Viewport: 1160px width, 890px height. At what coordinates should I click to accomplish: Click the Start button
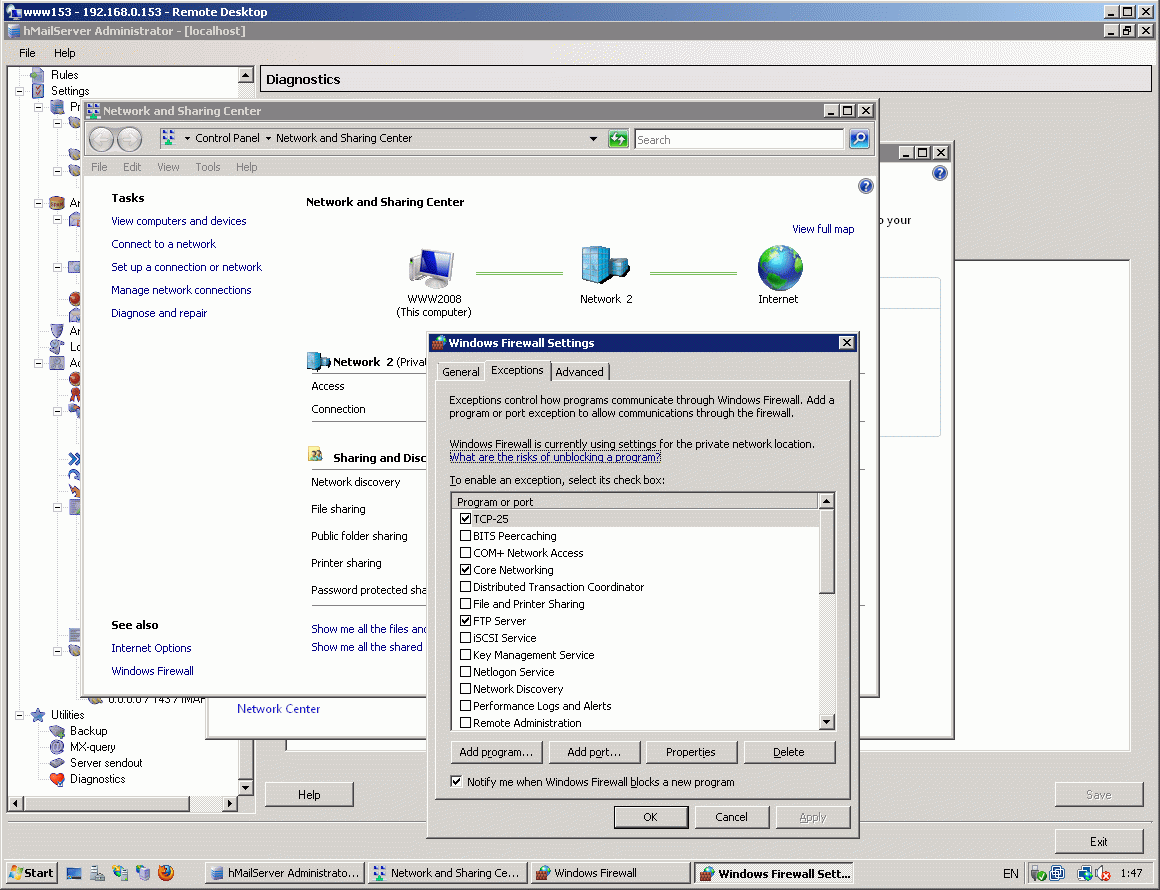(x=30, y=873)
